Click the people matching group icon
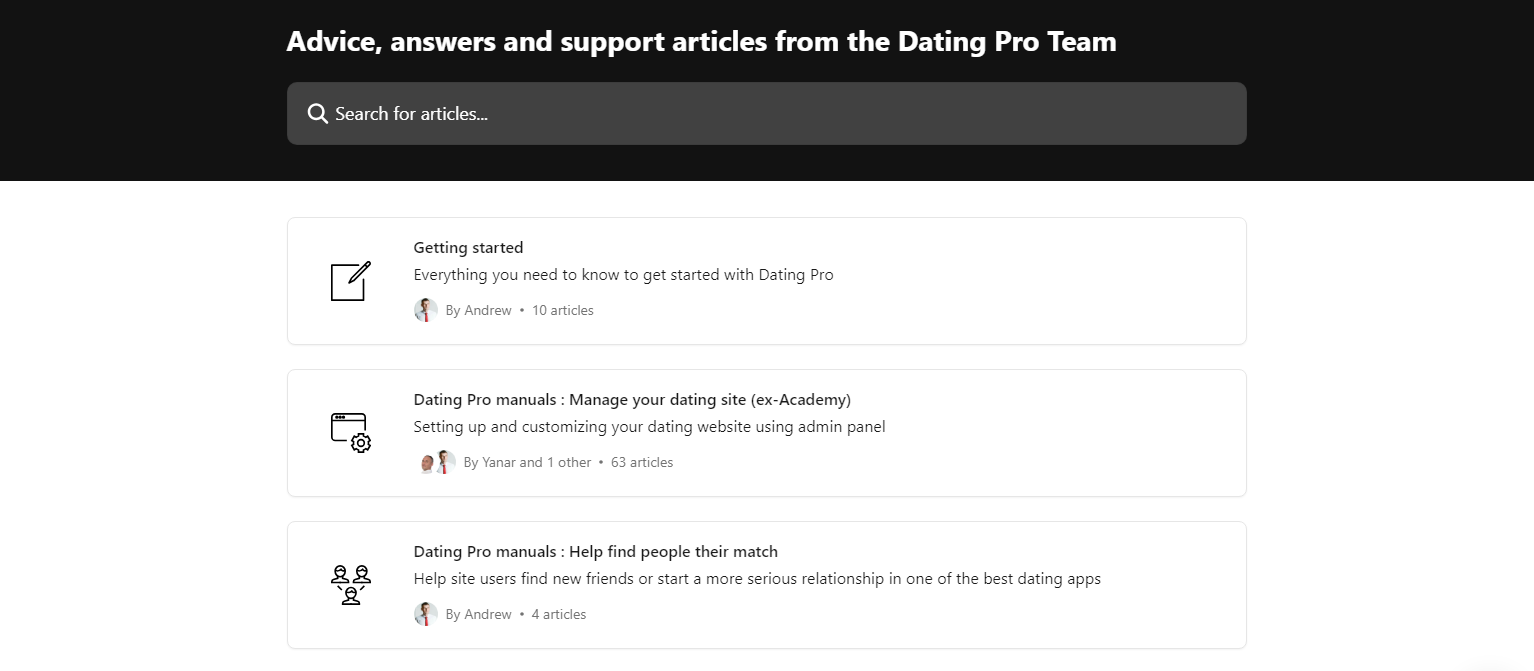 351,585
